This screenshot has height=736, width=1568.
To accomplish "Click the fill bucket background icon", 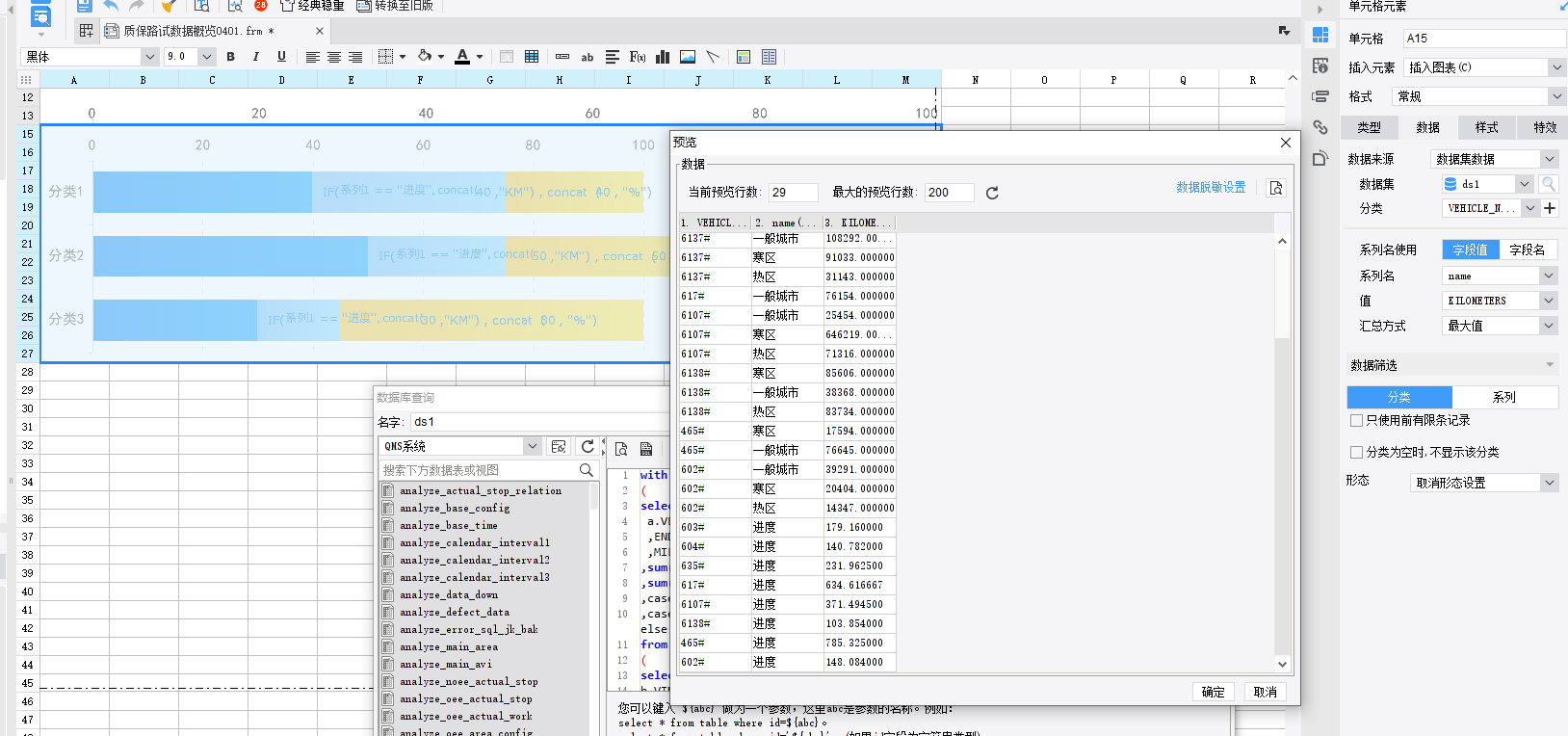I will tap(425, 57).
